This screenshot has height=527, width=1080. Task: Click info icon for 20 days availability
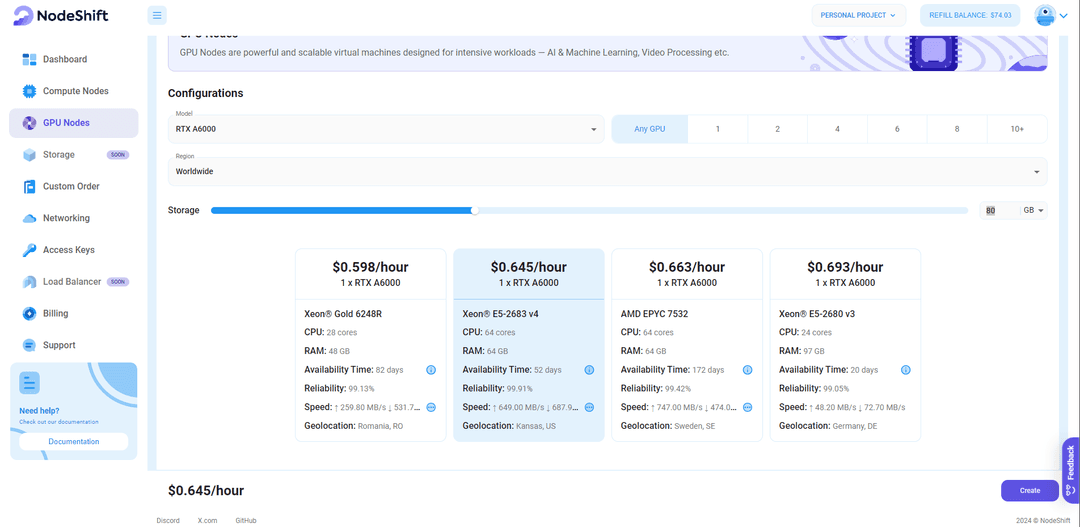click(x=906, y=370)
